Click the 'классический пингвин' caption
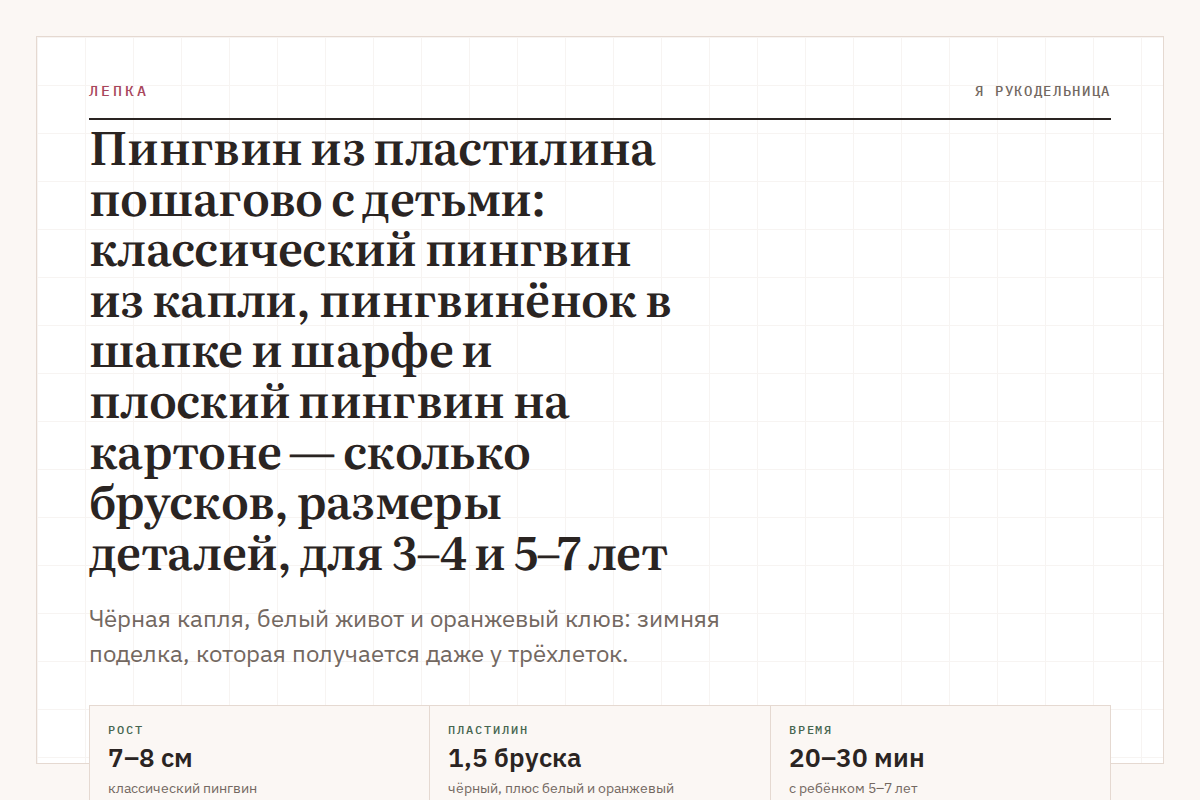 182,788
